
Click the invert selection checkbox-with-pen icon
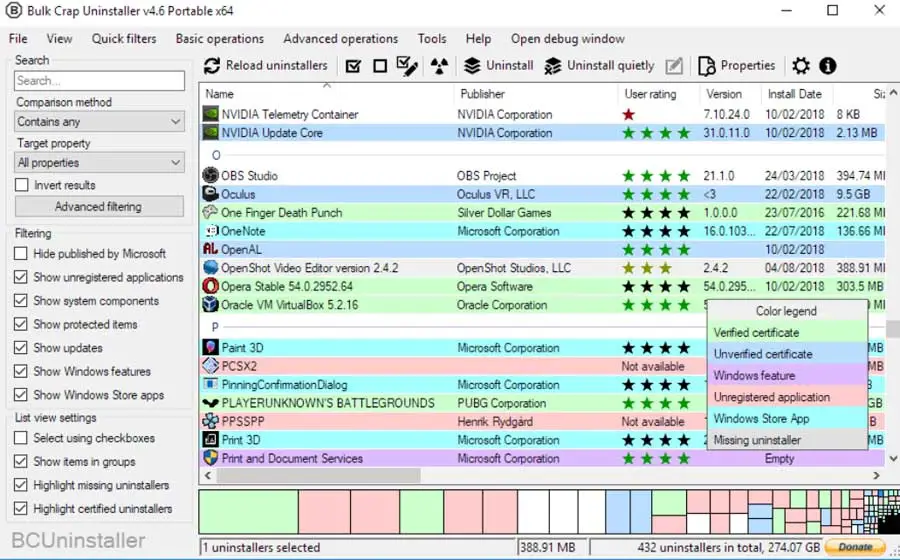[407, 66]
